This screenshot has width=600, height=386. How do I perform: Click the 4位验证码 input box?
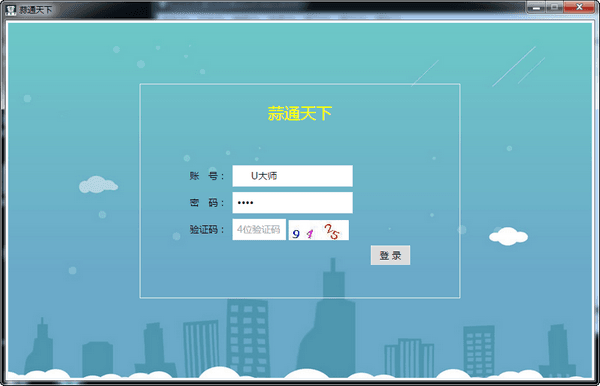click(x=259, y=230)
